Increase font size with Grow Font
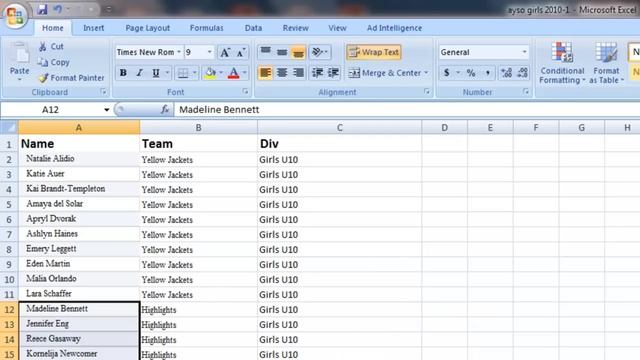 click(x=225, y=52)
